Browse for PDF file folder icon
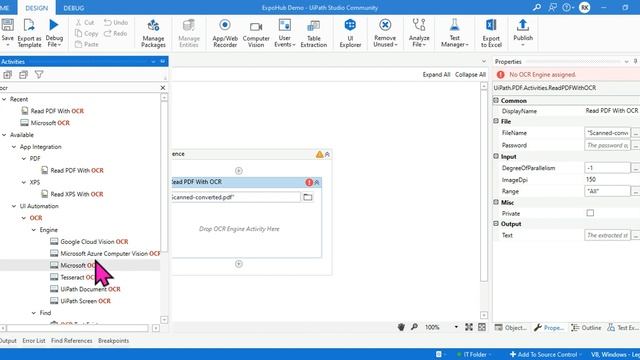 pos(307,197)
